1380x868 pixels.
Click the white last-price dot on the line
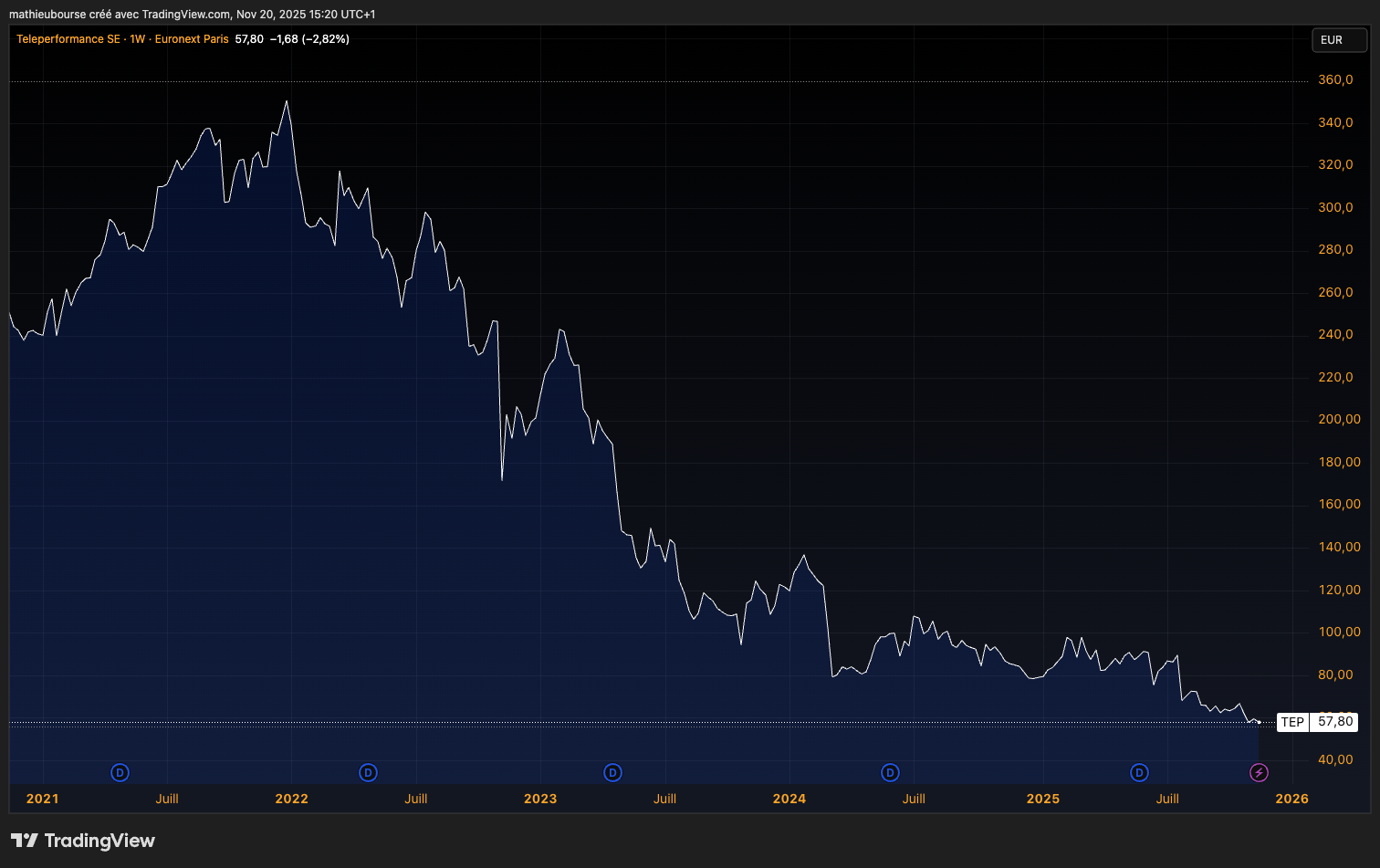1259,722
